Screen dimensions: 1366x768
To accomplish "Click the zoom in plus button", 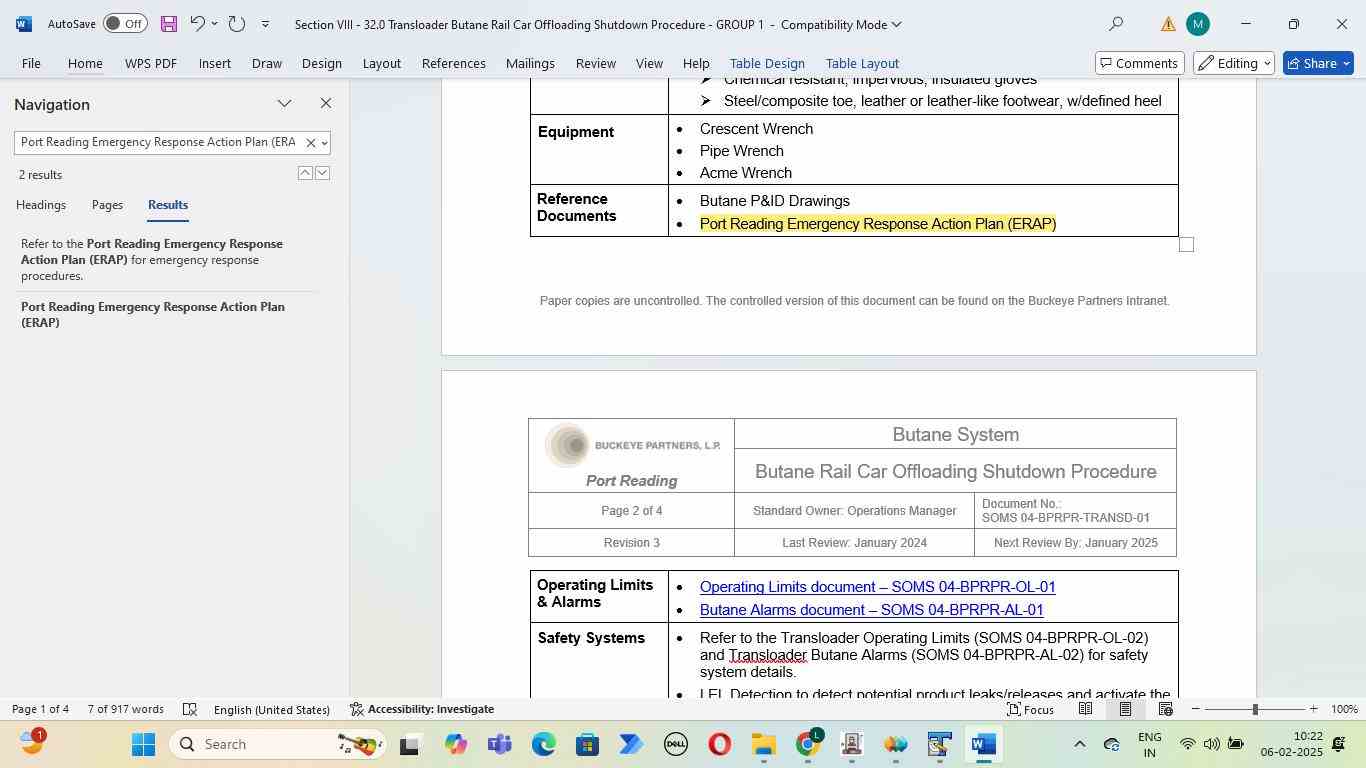I will pyautogui.click(x=1313, y=709).
